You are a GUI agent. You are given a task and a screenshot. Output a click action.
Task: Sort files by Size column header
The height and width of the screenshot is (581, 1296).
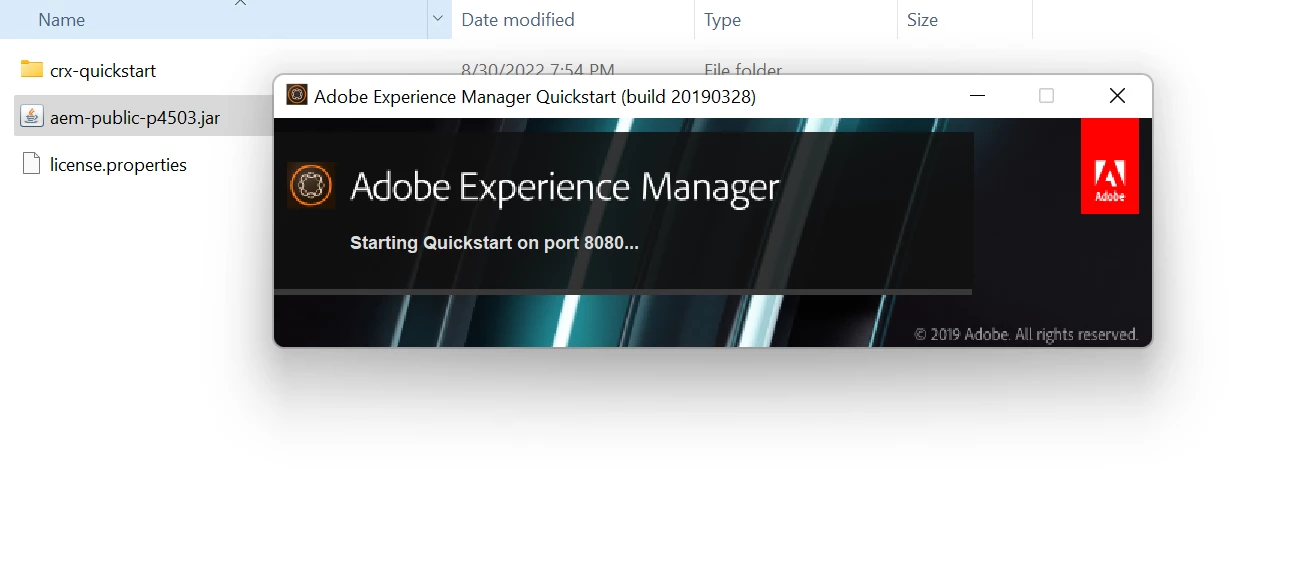click(922, 20)
